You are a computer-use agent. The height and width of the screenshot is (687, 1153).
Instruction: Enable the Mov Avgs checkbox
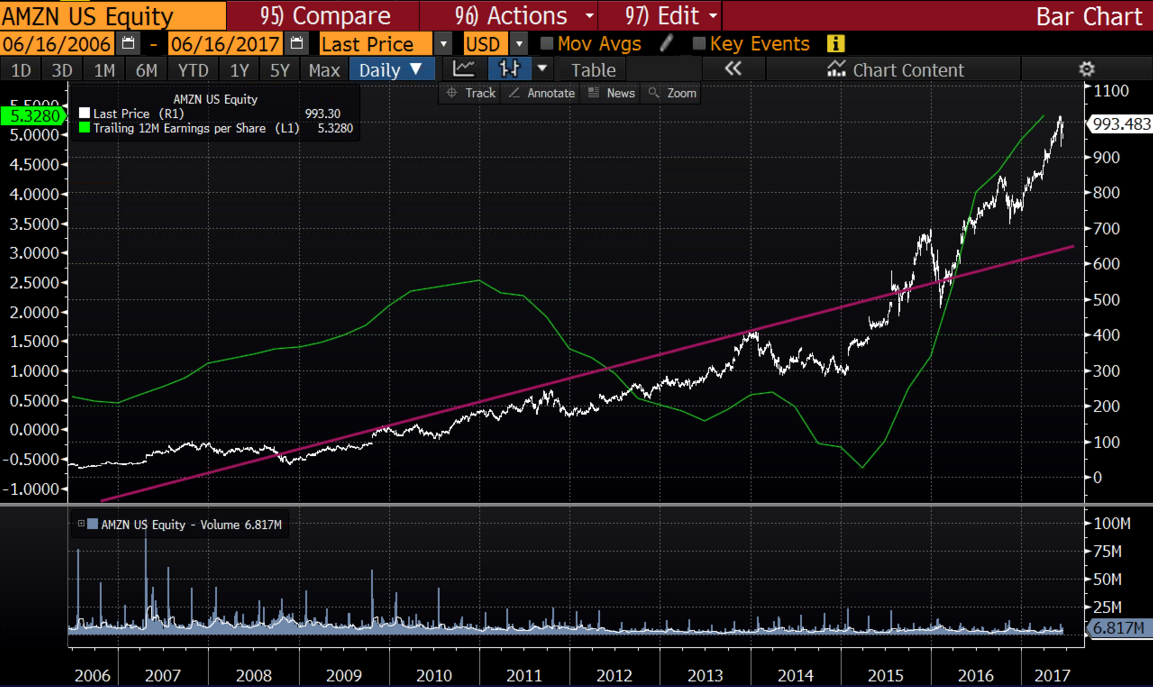546,44
